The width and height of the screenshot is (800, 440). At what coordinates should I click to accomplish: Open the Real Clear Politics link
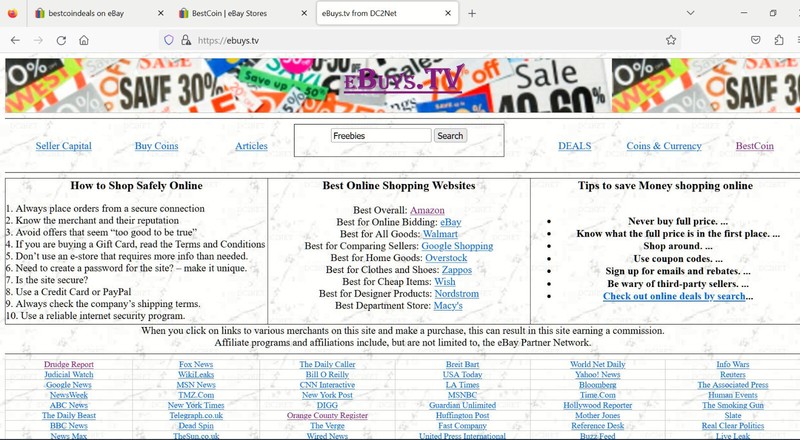[x=733, y=426]
